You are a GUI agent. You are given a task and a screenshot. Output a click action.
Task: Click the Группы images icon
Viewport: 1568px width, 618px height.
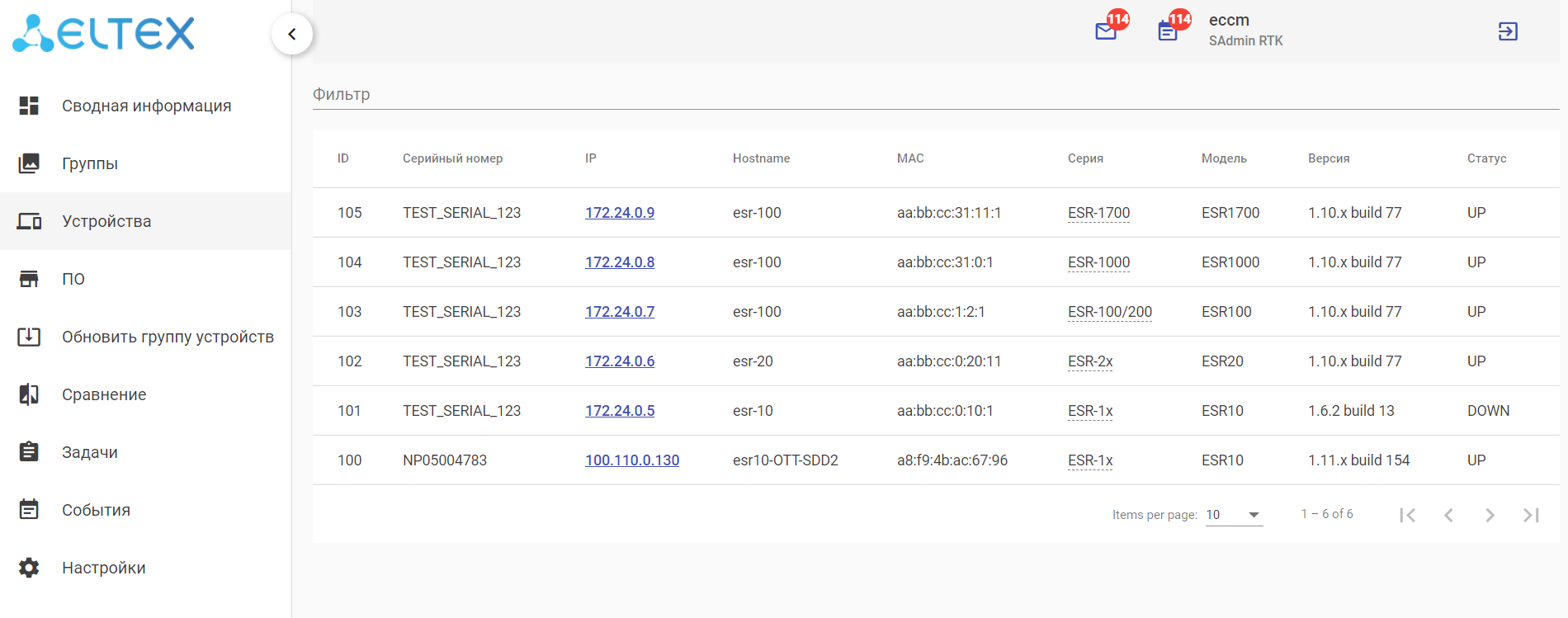29,163
